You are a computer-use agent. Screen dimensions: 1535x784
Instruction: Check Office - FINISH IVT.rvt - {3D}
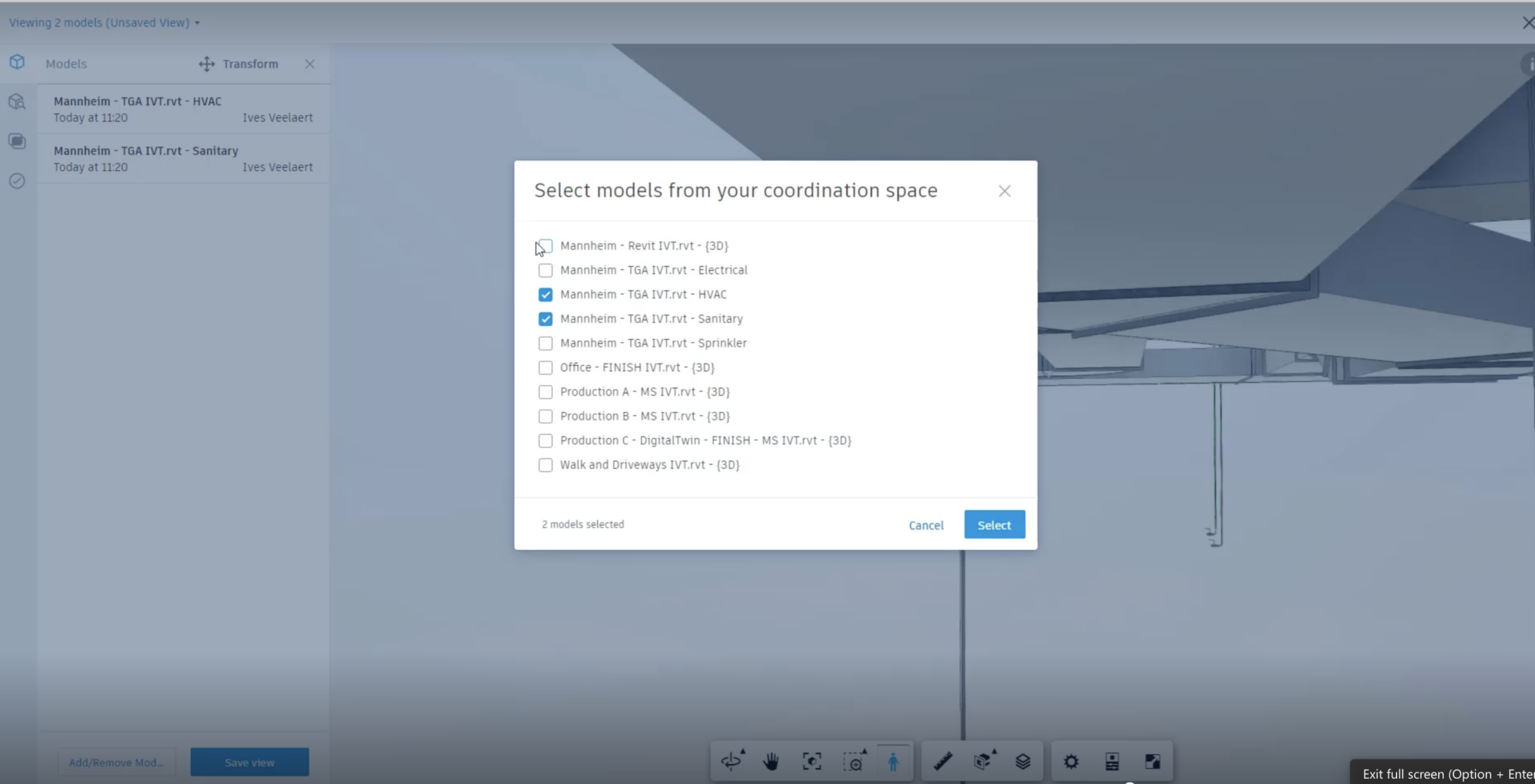click(x=546, y=367)
